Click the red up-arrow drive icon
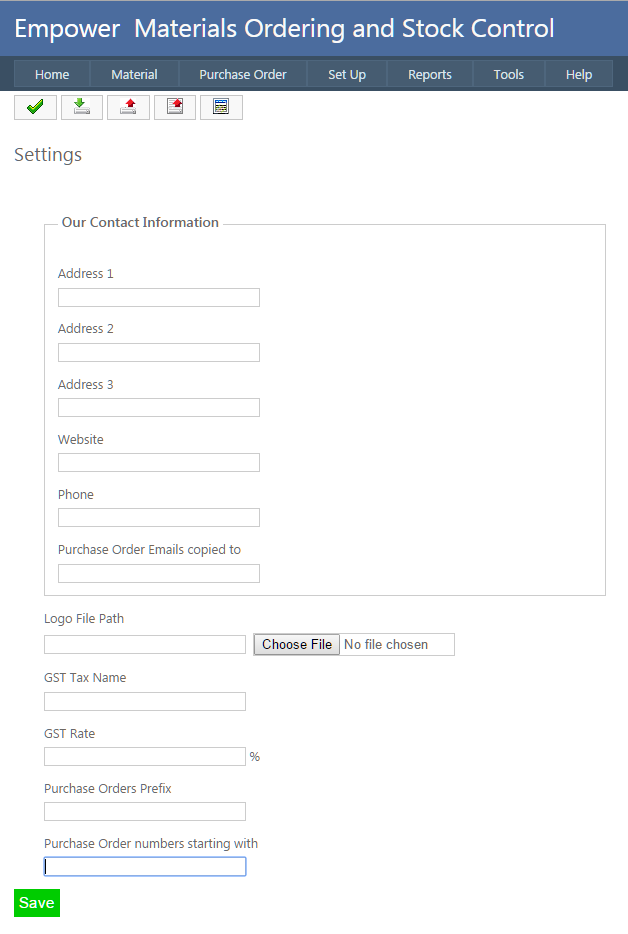Viewport: 628px width, 934px height. [128, 107]
